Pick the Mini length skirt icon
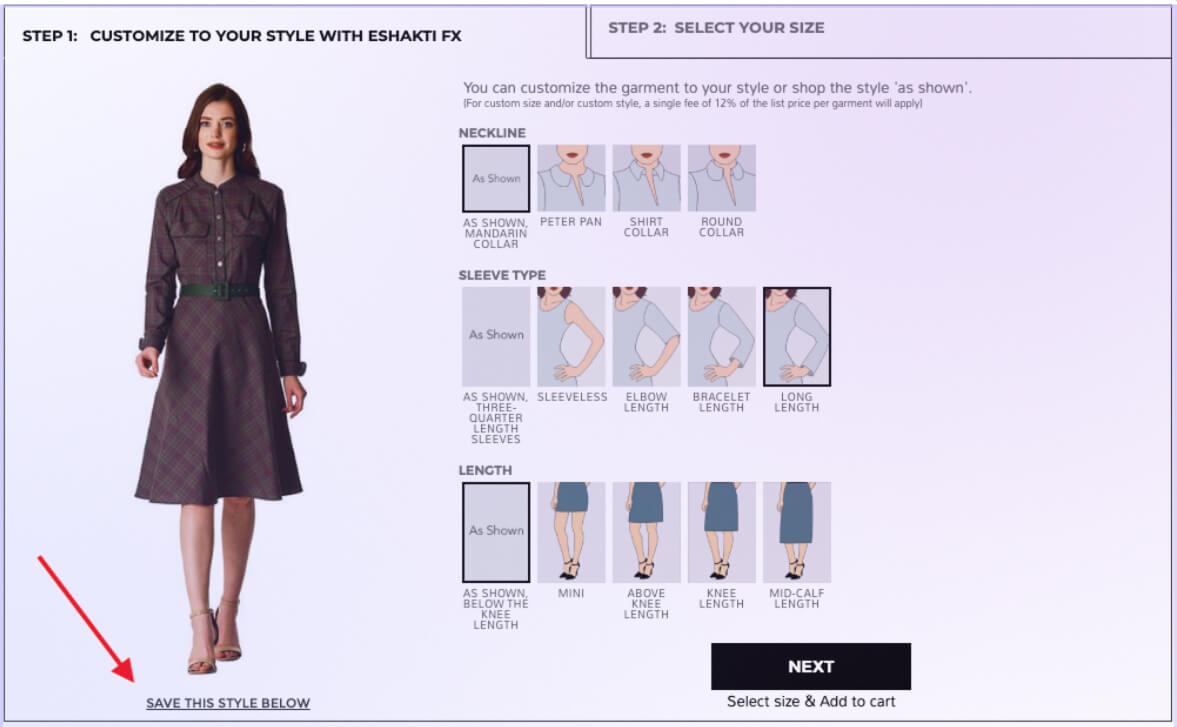Screen dimensions: 1177x727 [571, 533]
